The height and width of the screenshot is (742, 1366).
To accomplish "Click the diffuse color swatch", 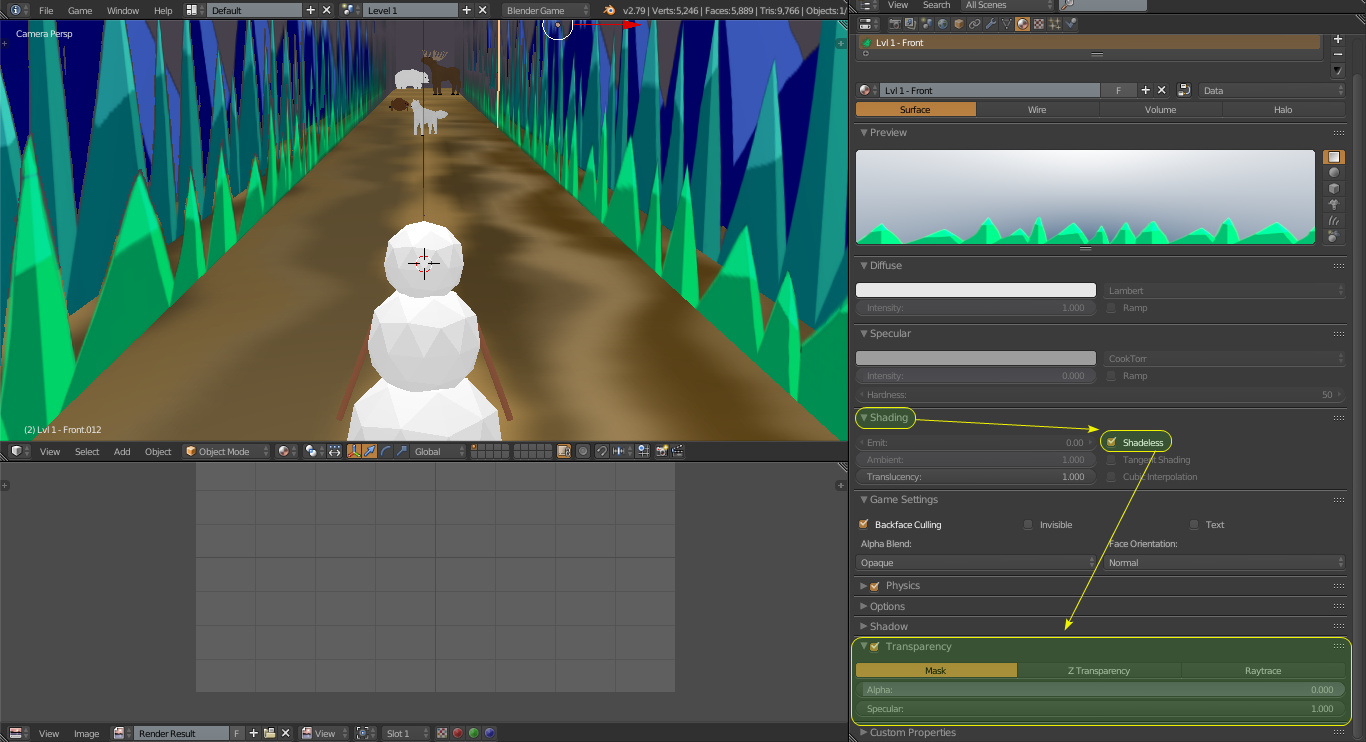I will (976, 290).
